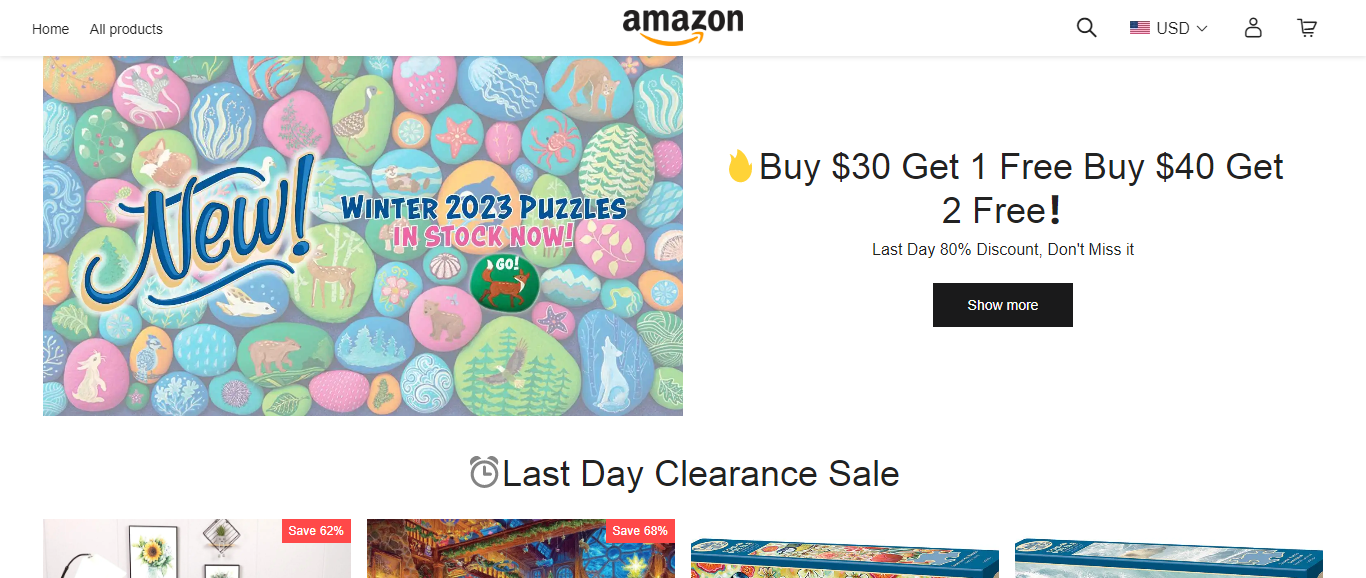Select the Save 62% badge

pyautogui.click(x=316, y=531)
